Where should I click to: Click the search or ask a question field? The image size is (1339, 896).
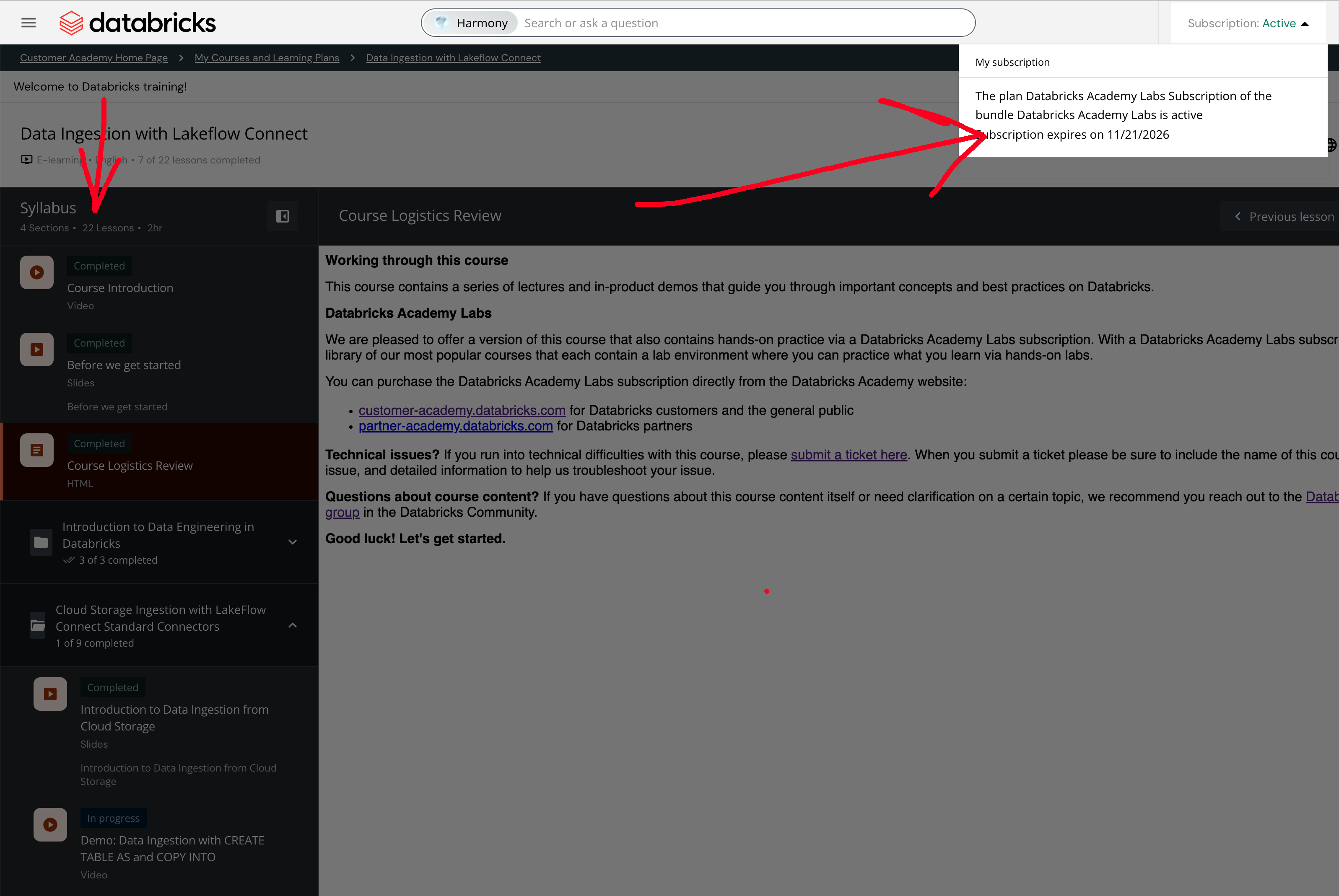(743, 23)
